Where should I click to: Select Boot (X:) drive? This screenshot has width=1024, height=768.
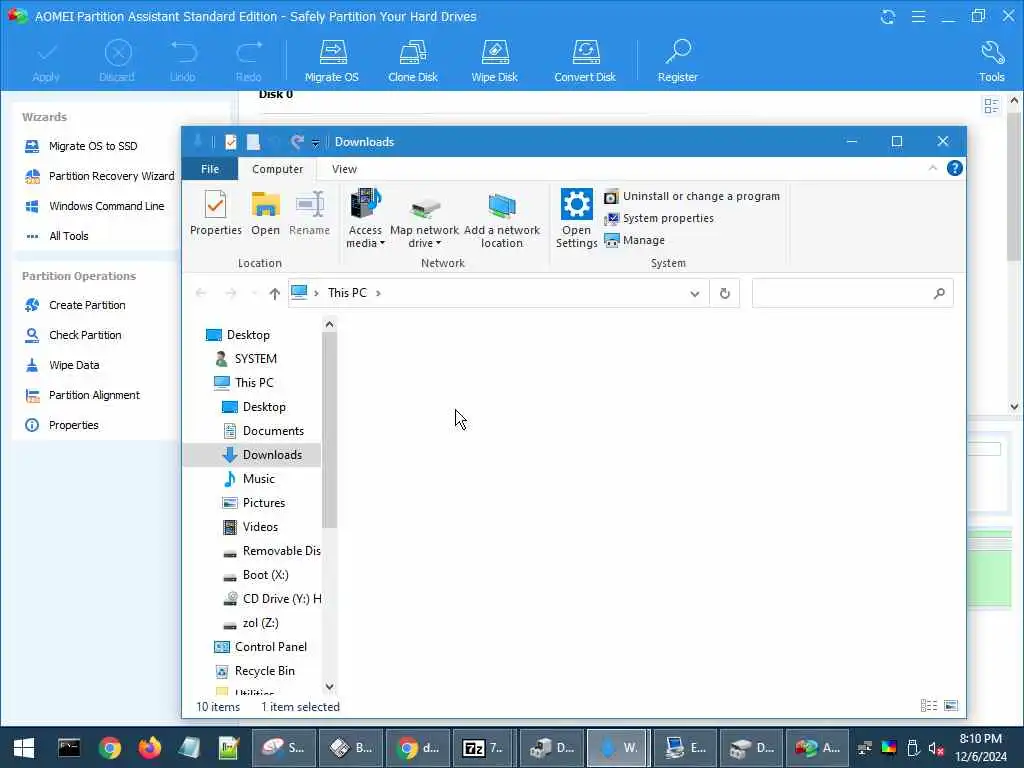[255, 575]
